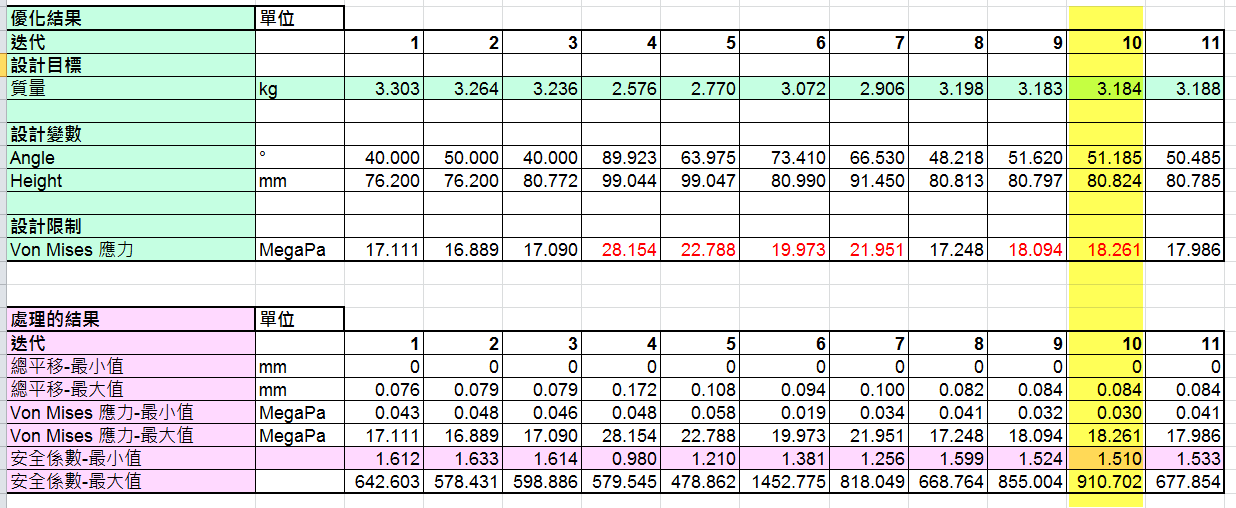This screenshot has width=1236, height=508.
Task: Click red stress value 18.094
Action: pos(1027,249)
